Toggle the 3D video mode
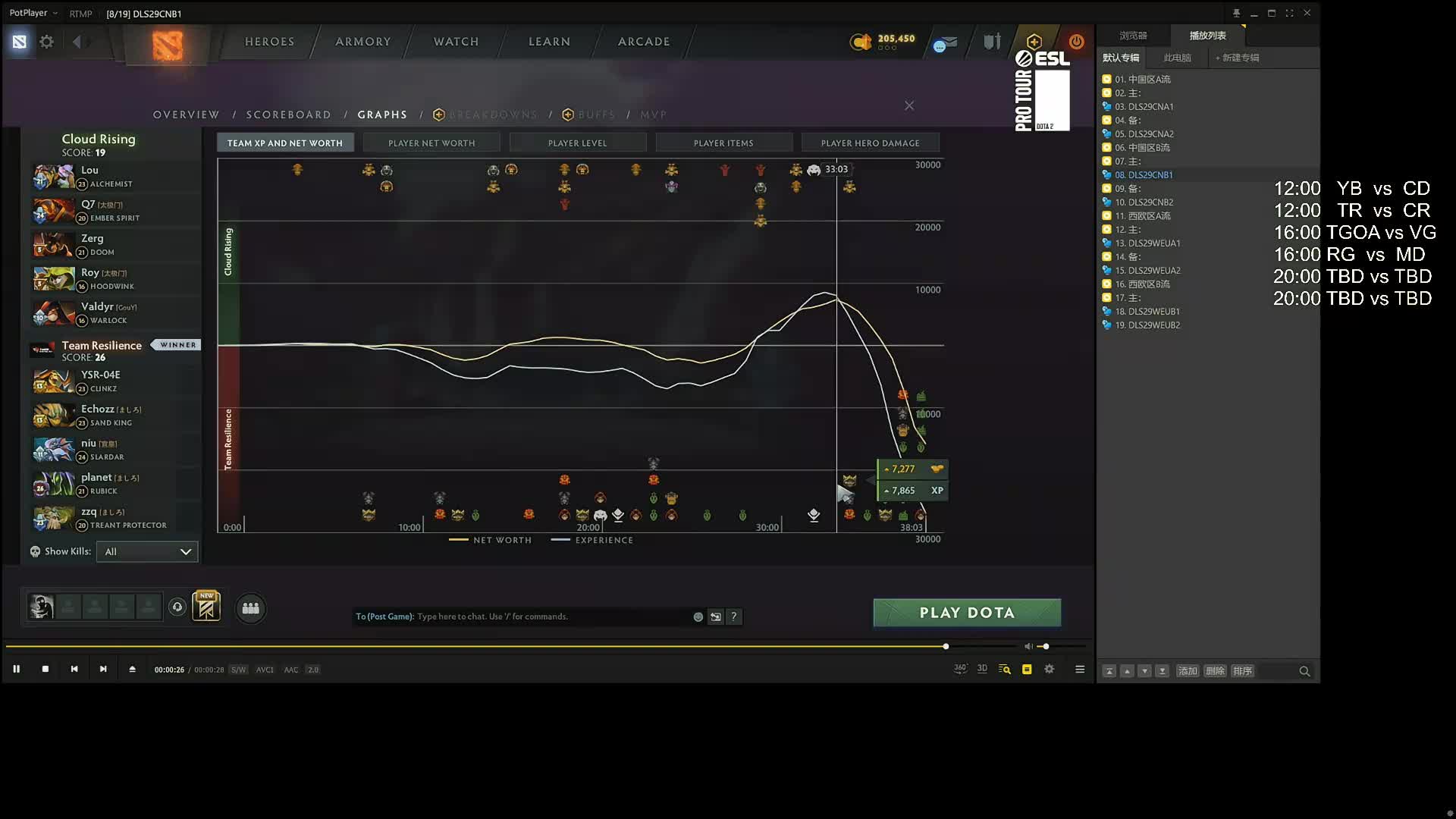Viewport: 1456px width, 819px height. point(982,669)
